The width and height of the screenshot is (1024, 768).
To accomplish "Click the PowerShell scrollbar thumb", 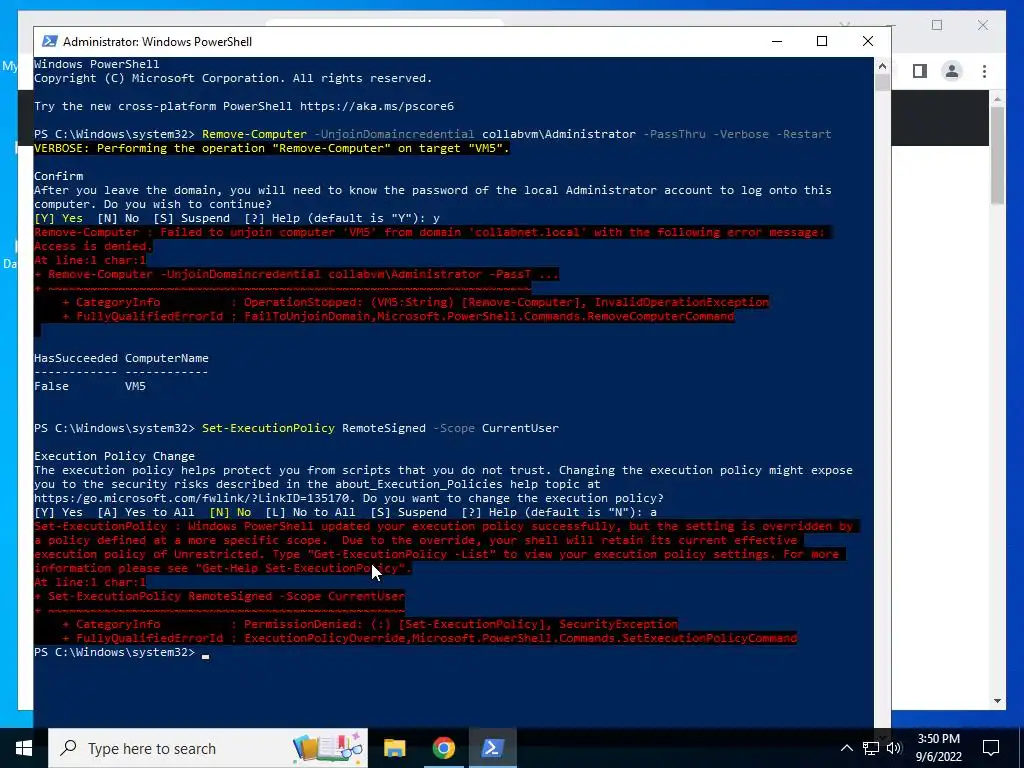I will click(882, 83).
